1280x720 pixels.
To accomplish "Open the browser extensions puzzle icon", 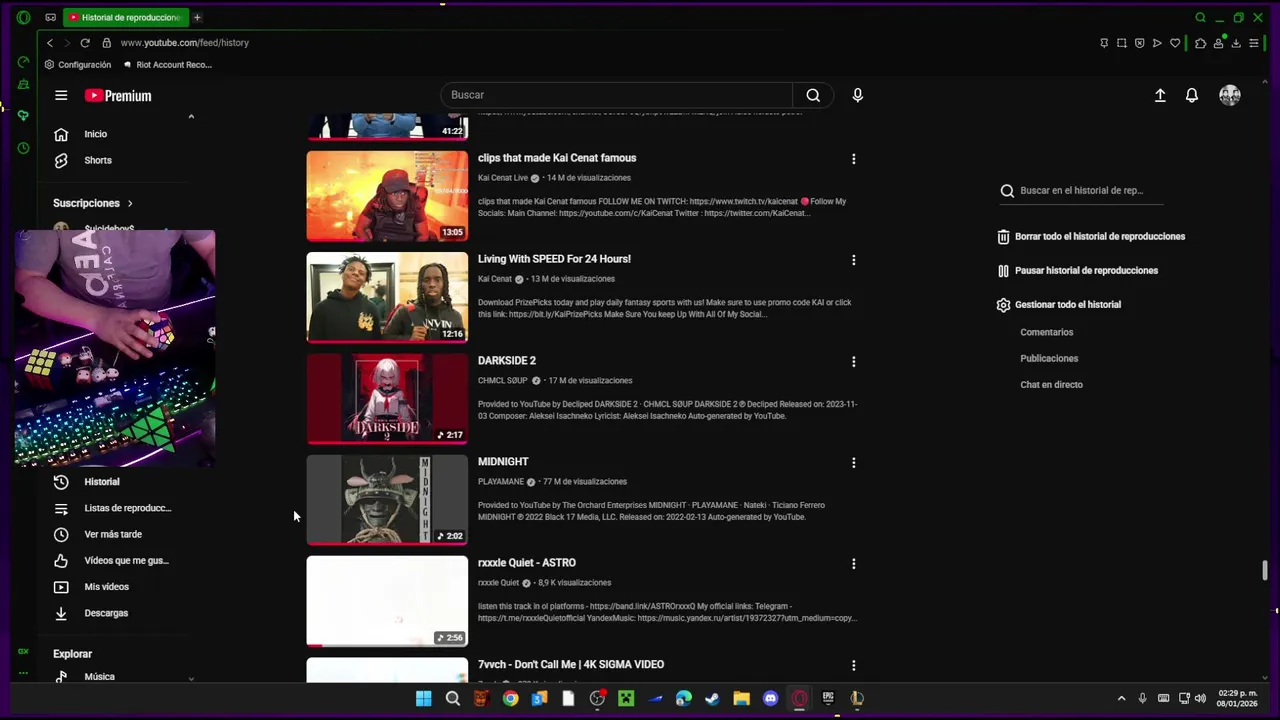I will click(1200, 43).
